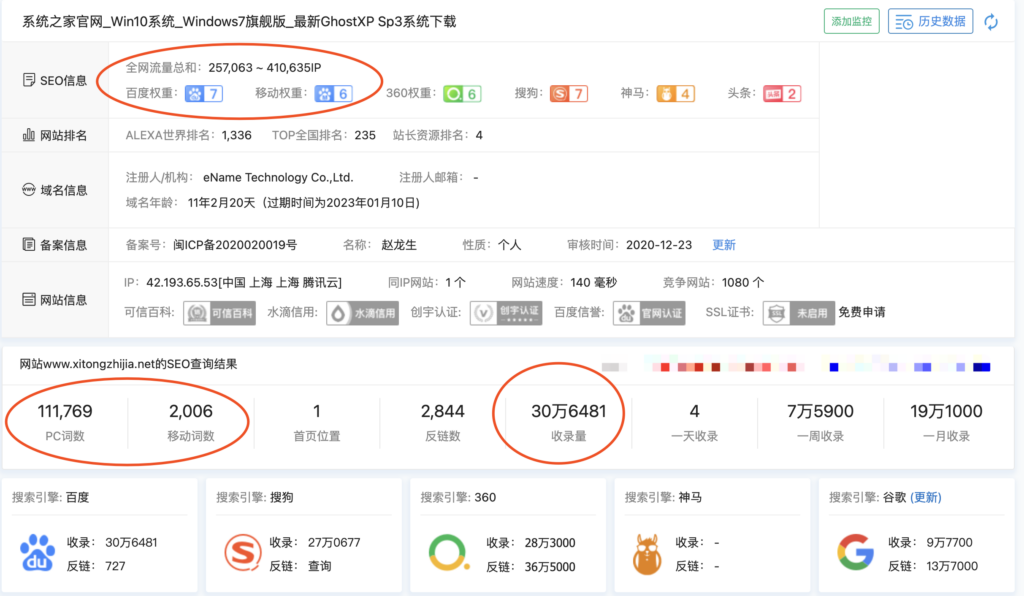Viewport: 1024px width, 596px height.
Task: Click ICP number 闽ICP备2020020019号
Action: pos(235,245)
